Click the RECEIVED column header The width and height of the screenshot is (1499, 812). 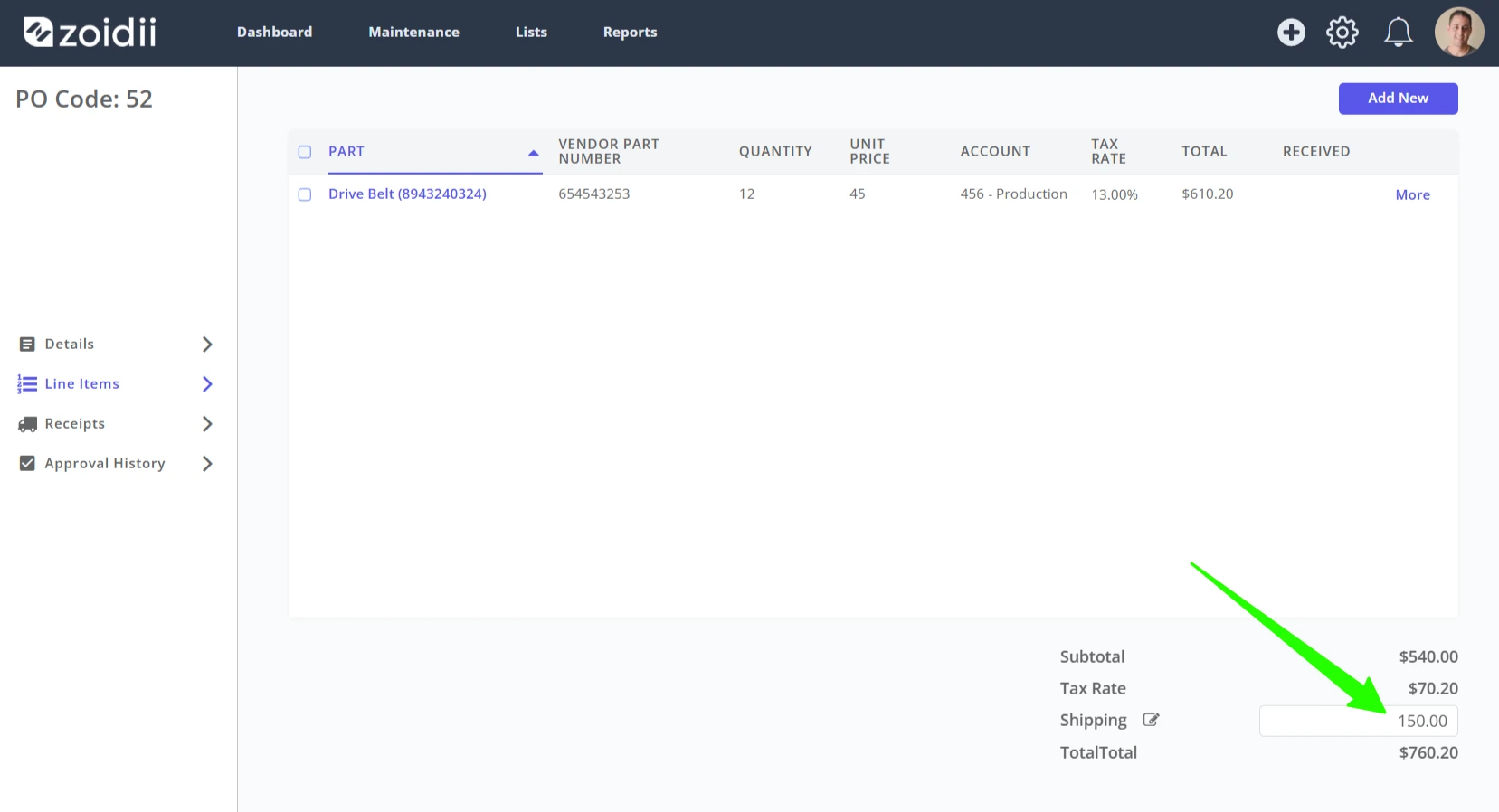pos(1316,151)
